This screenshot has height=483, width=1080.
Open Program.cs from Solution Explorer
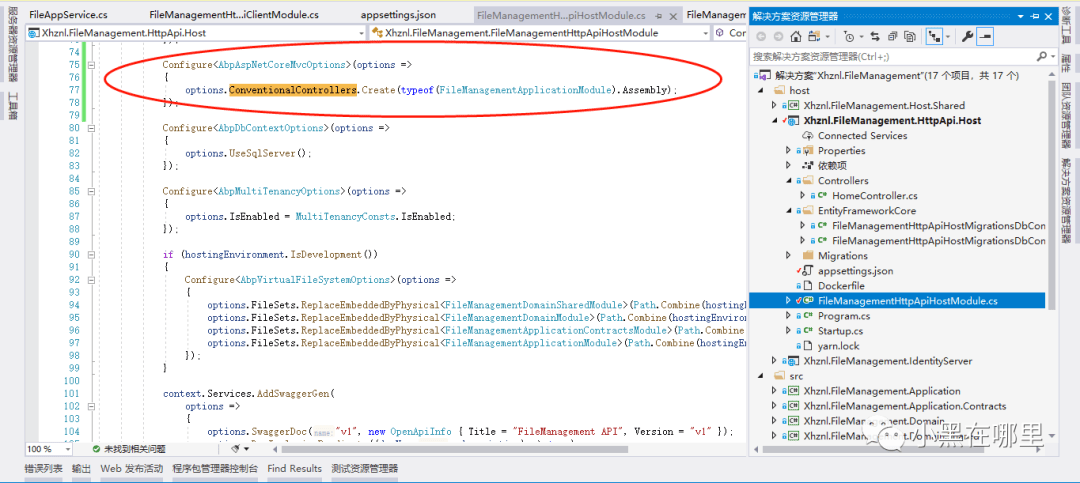(844, 316)
